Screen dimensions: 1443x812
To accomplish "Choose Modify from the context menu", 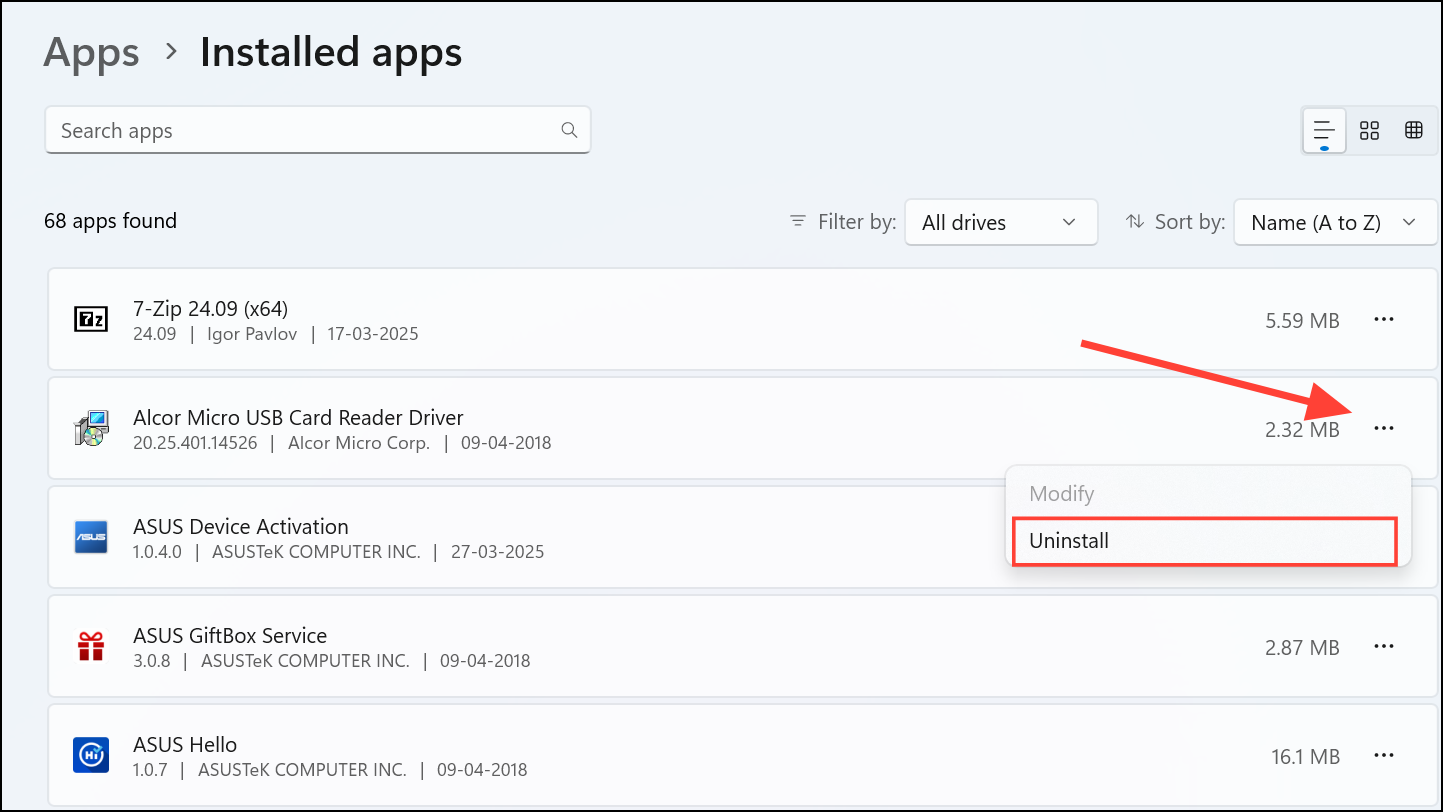I will (x=1061, y=493).
